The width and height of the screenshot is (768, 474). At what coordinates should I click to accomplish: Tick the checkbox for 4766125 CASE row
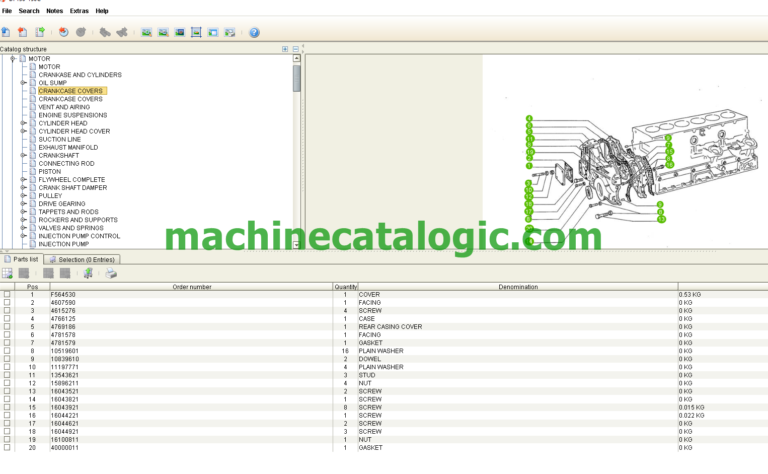(x=7, y=318)
